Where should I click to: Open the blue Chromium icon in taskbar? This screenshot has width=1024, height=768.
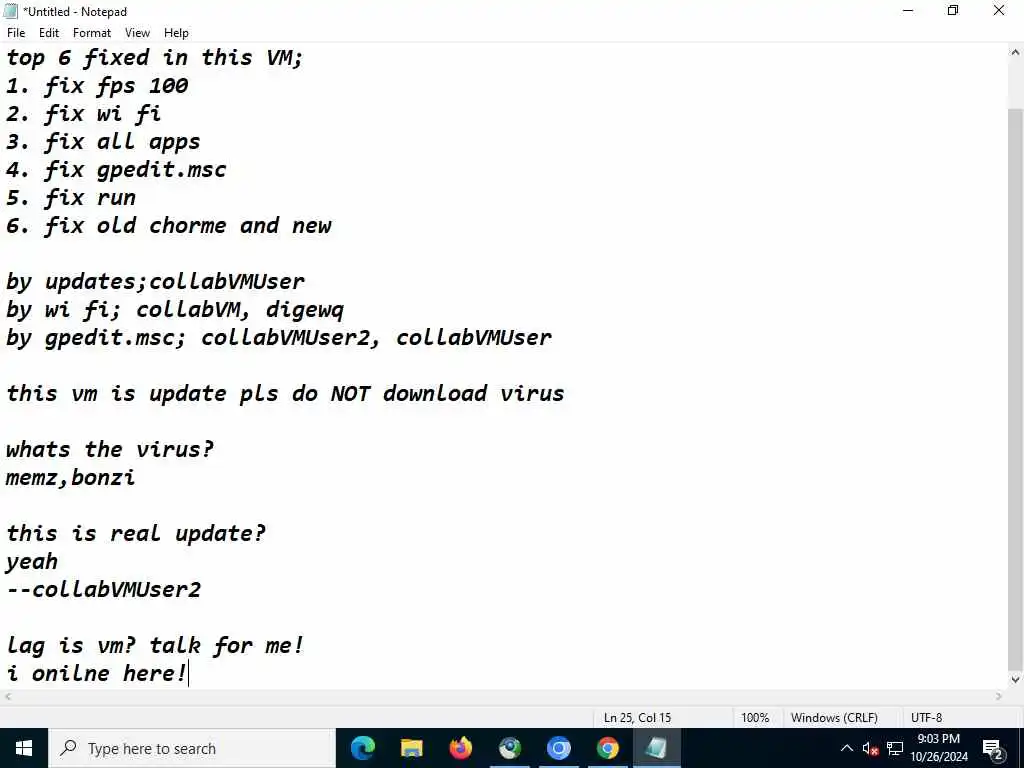coord(558,748)
